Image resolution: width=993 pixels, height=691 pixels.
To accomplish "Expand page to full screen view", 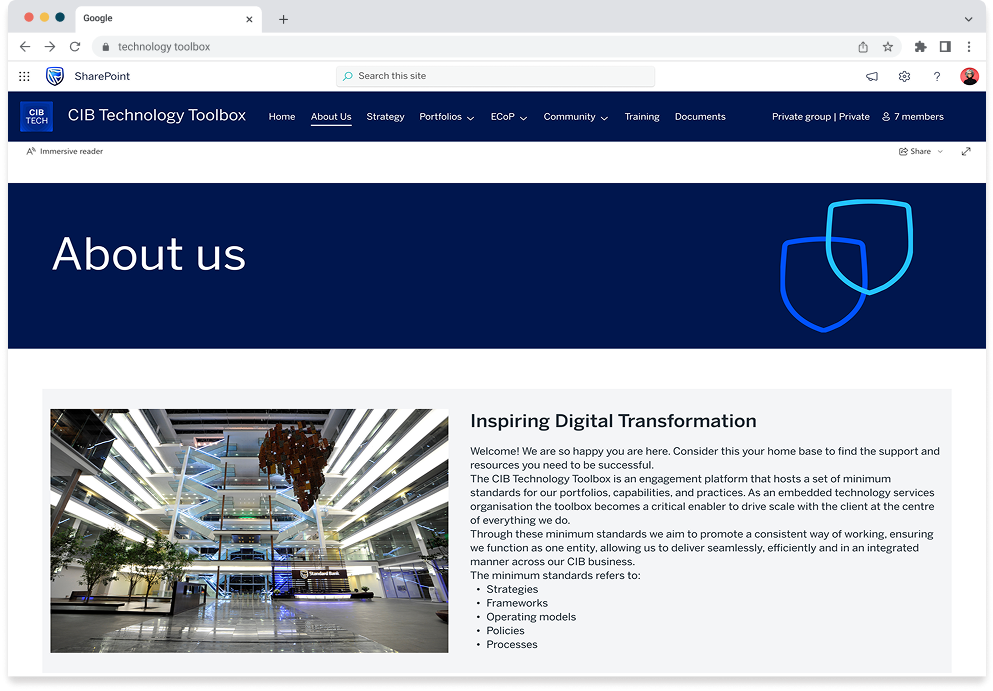I will click(x=966, y=151).
